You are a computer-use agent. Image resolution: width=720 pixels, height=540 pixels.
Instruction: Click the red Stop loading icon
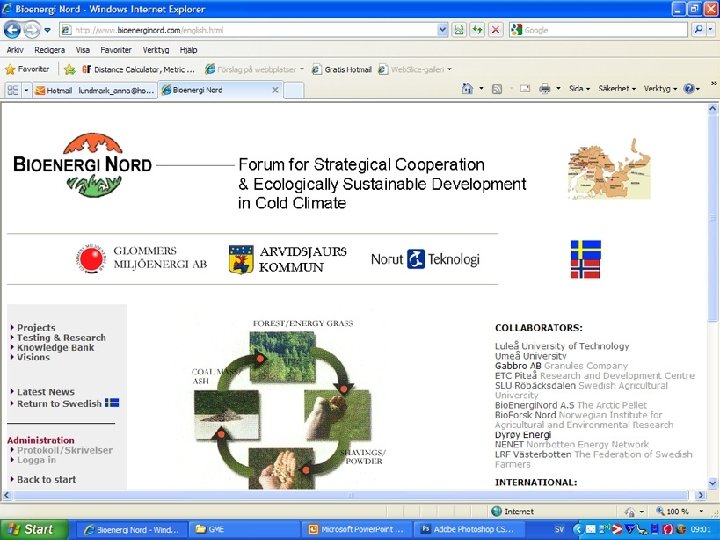[x=495, y=30]
